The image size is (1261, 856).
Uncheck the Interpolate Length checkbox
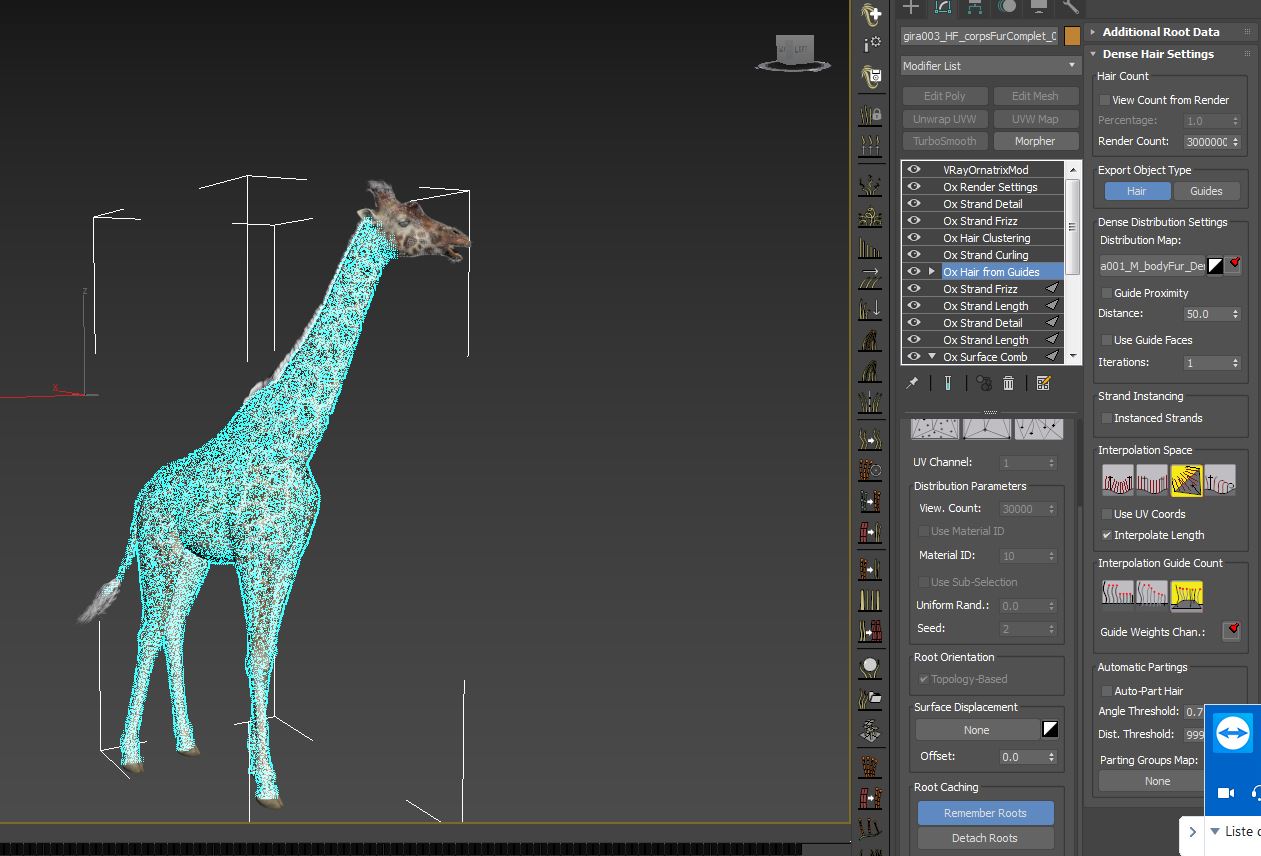(x=1106, y=535)
